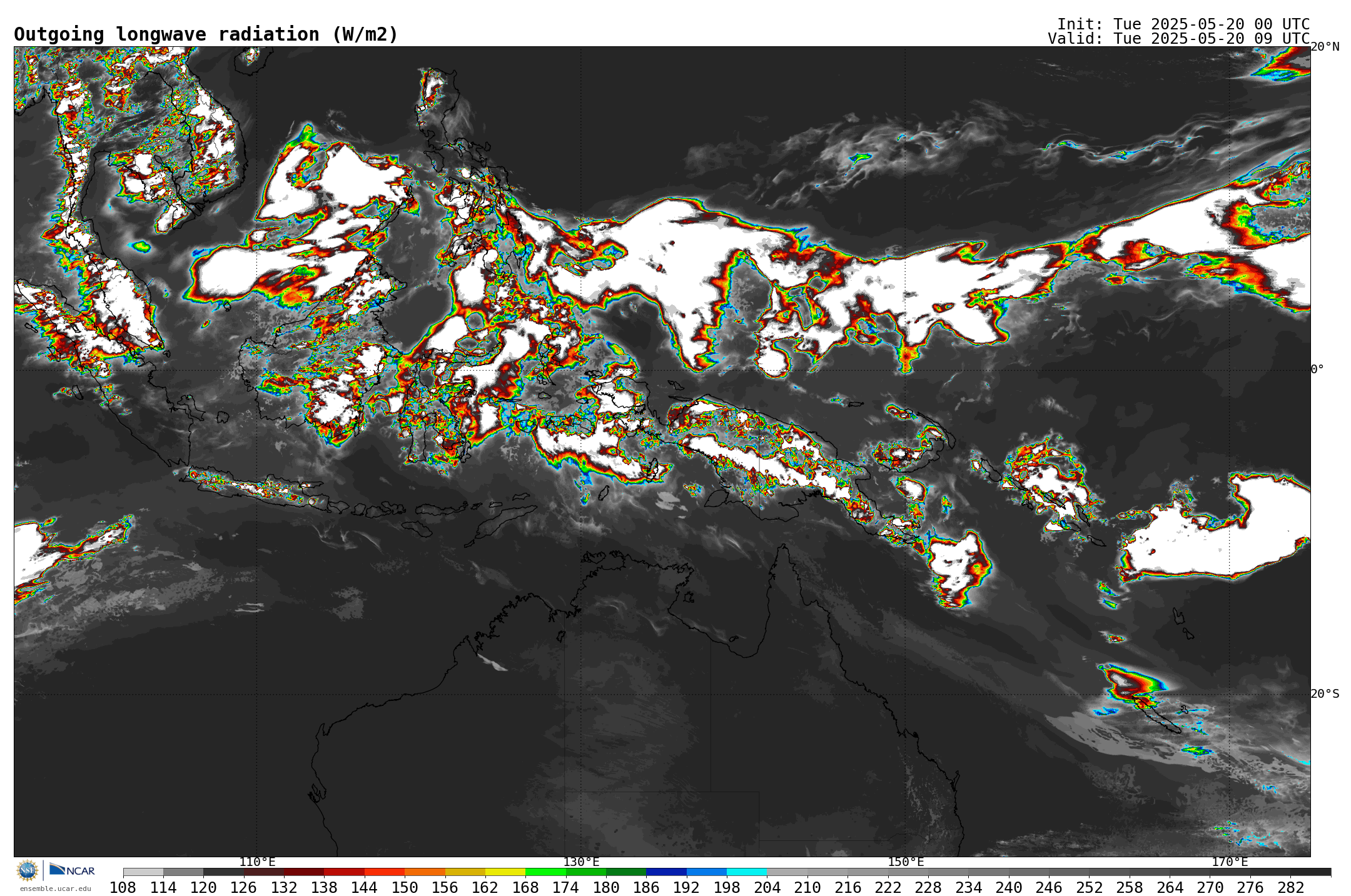1351x896 pixels.
Task: Click the colorbar value 174
Action: click(565, 887)
